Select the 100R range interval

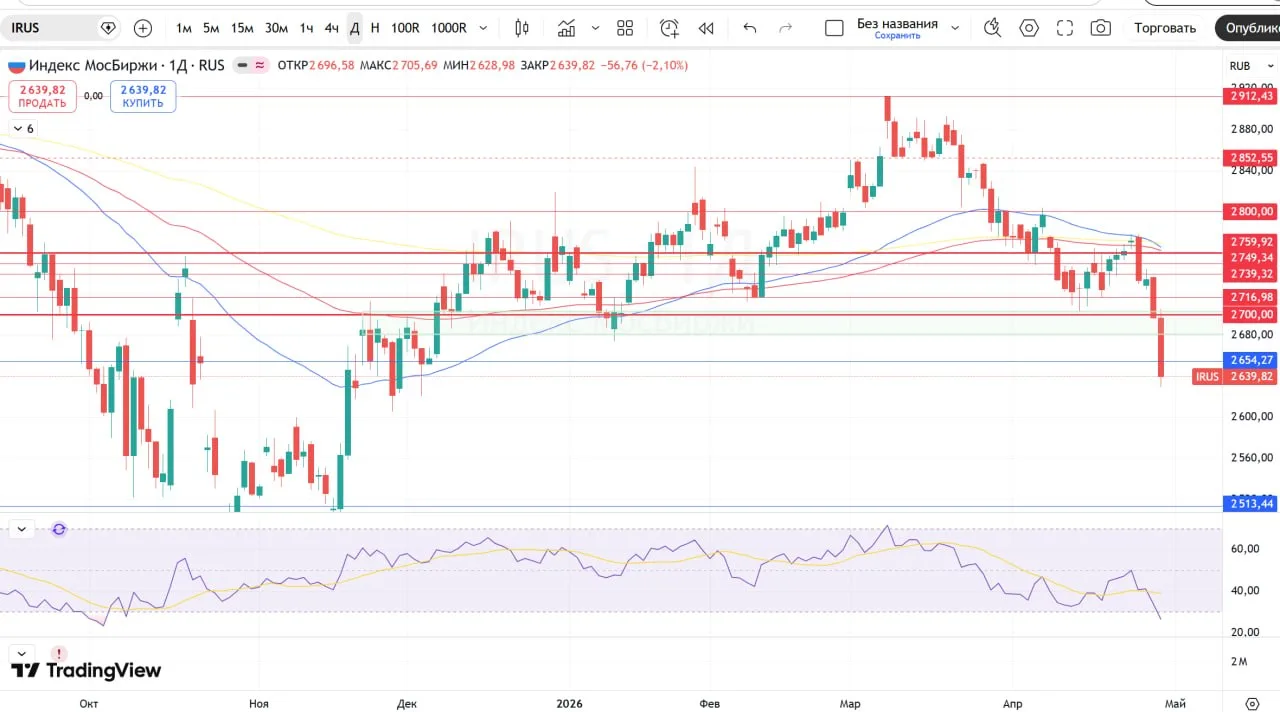[x=405, y=28]
